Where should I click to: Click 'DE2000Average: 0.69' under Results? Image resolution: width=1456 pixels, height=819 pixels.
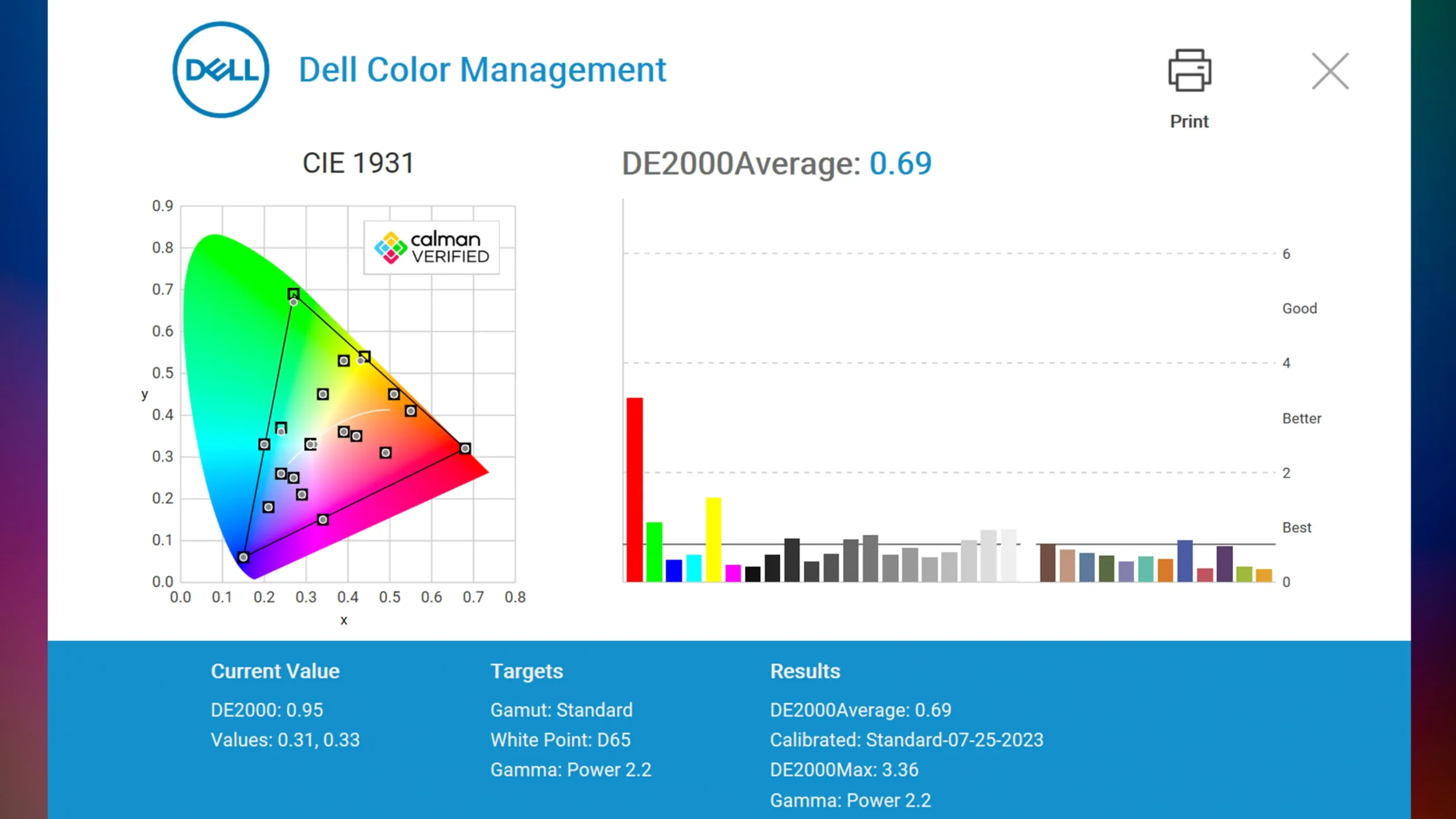click(861, 710)
